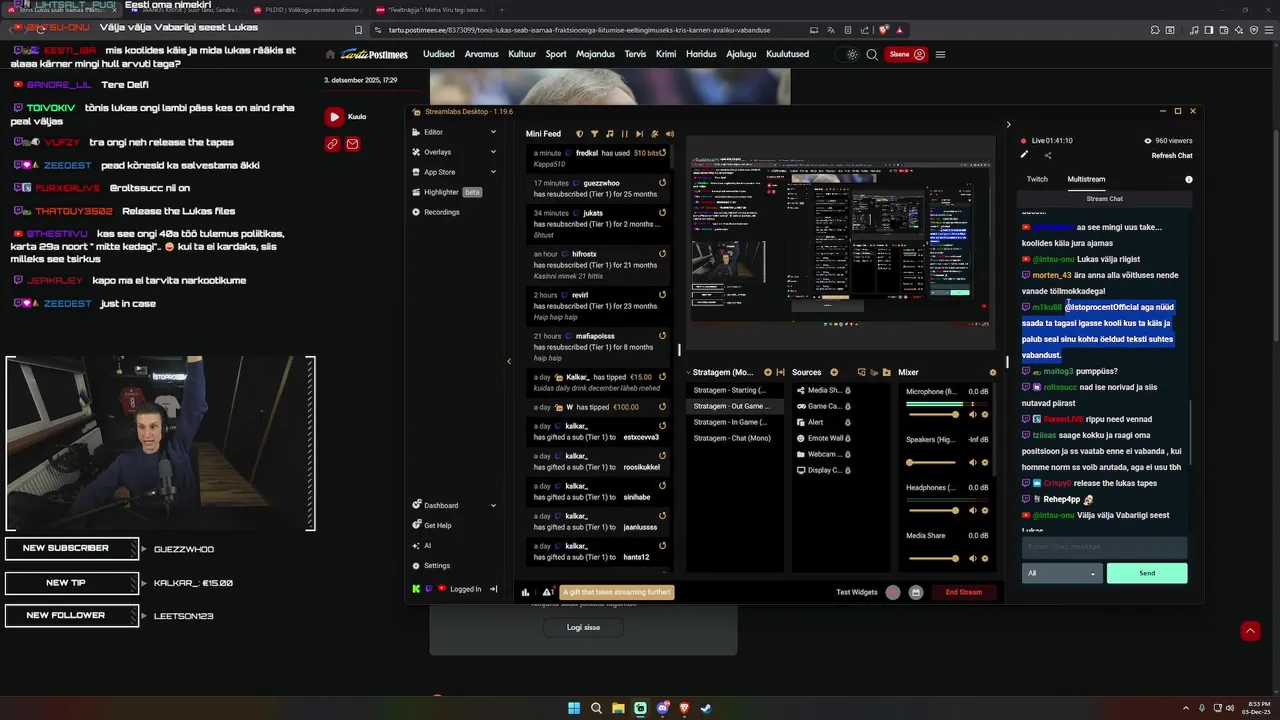Replay the revirl resubscribed alert
The image size is (1280, 720).
pyautogui.click(x=662, y=295)
